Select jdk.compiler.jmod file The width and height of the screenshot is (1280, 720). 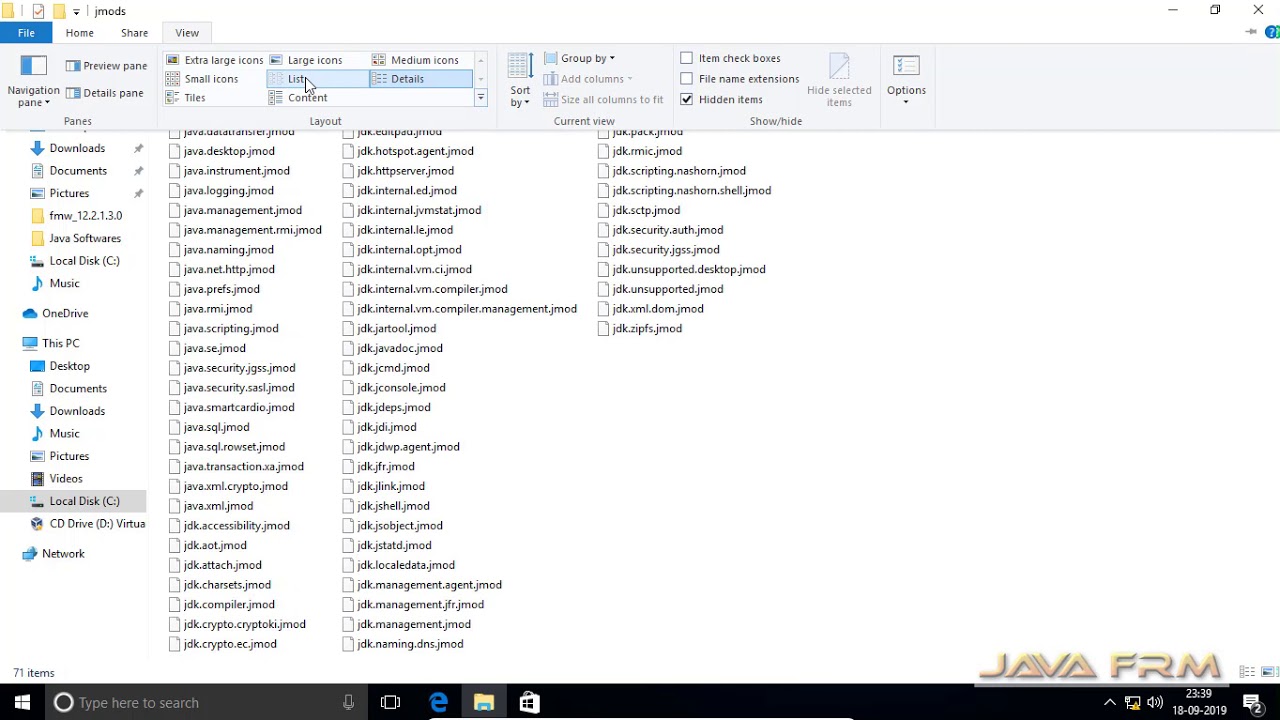pyautogui.click(x=229, y=605)
